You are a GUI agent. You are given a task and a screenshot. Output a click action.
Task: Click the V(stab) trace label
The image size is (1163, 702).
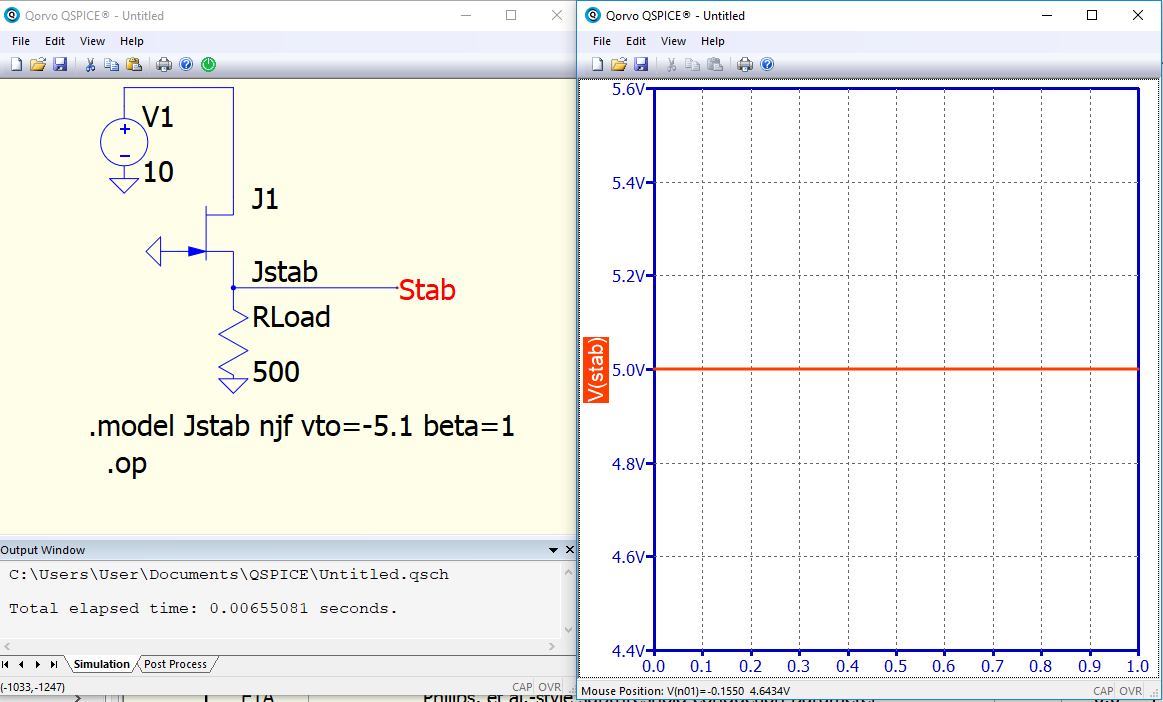coord(597,370)
